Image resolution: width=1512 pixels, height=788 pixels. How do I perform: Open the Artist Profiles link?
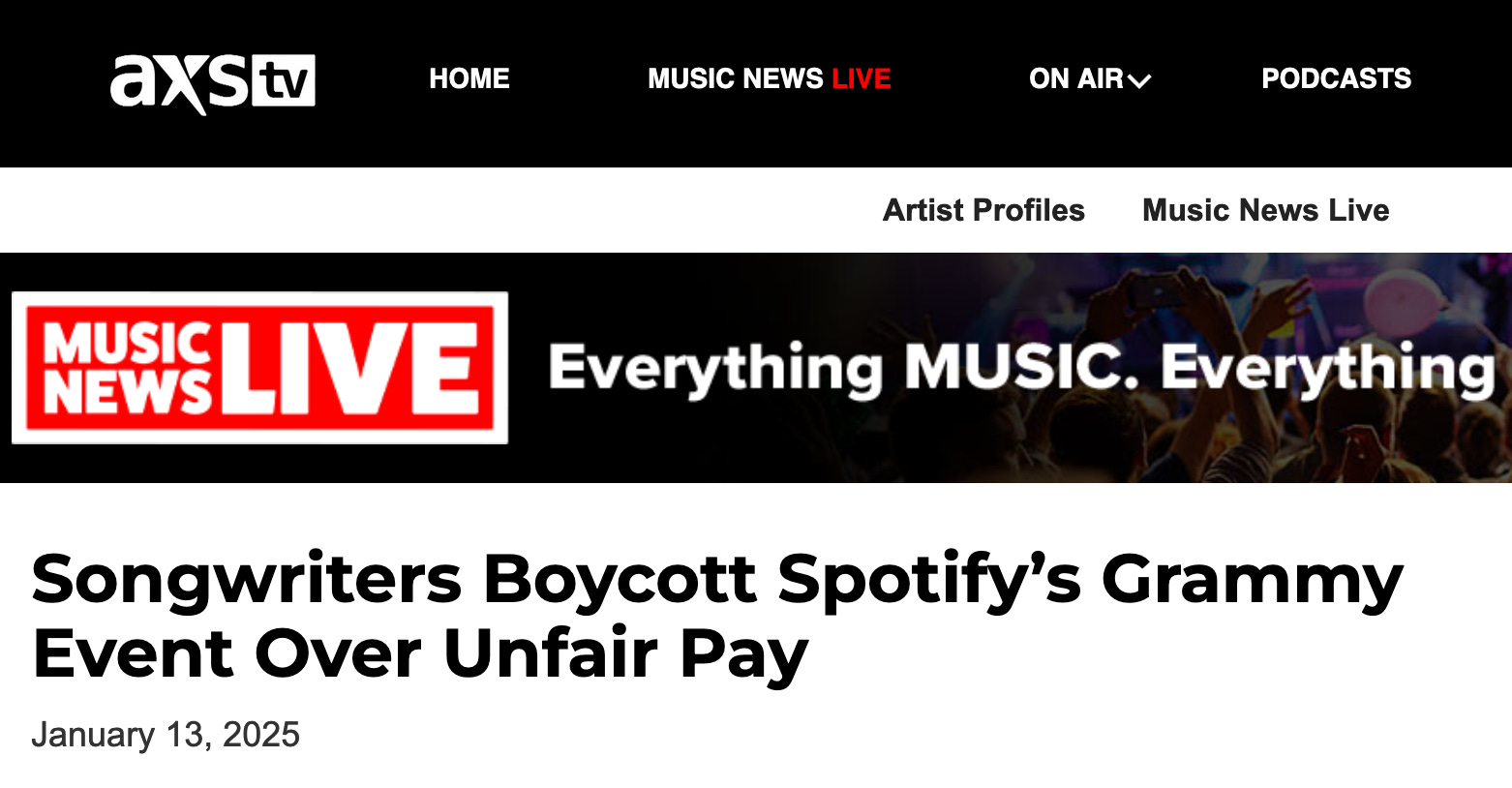[x=983, y=210]
